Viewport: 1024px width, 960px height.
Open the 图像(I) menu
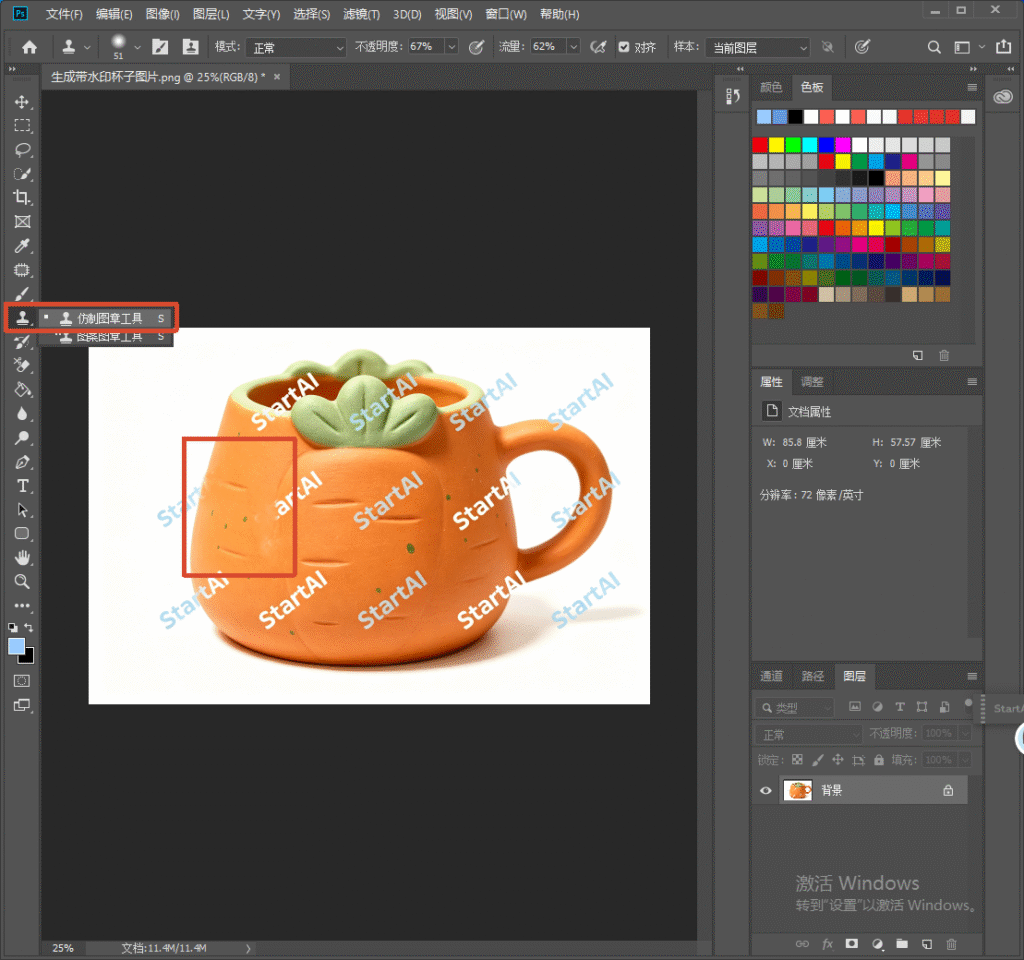162,14
